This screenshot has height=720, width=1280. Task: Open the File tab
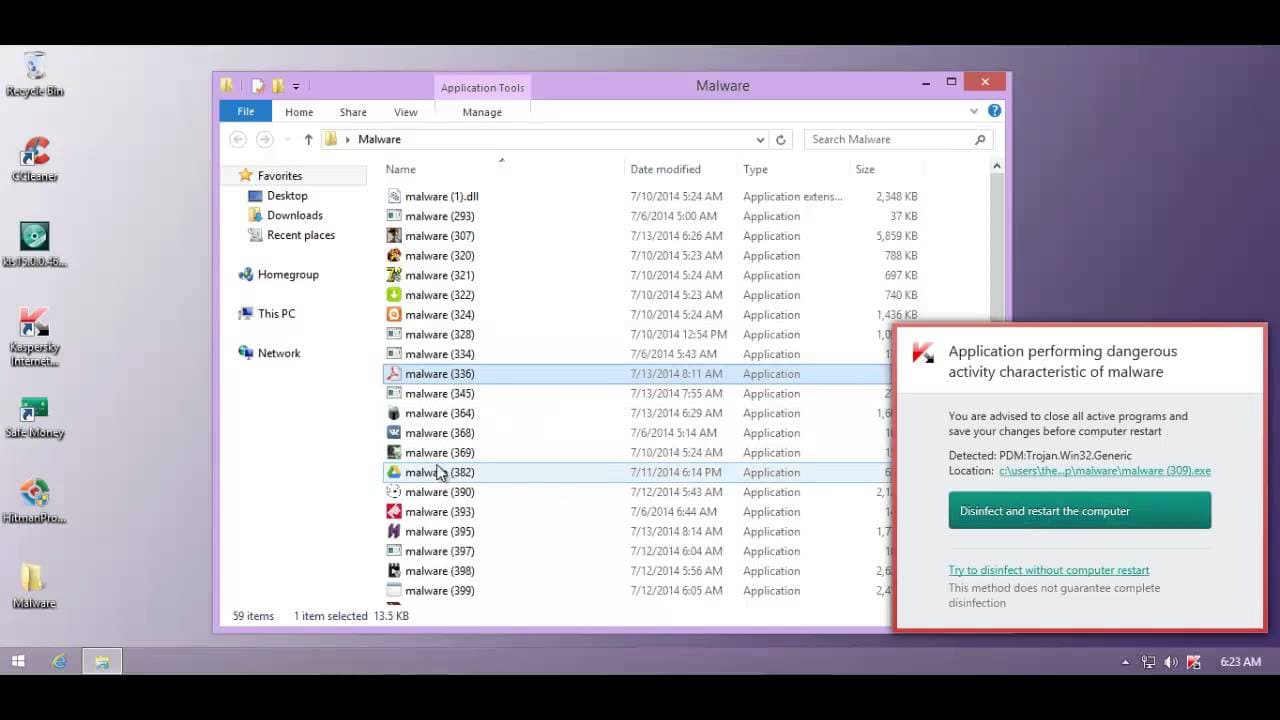point(246,111)
